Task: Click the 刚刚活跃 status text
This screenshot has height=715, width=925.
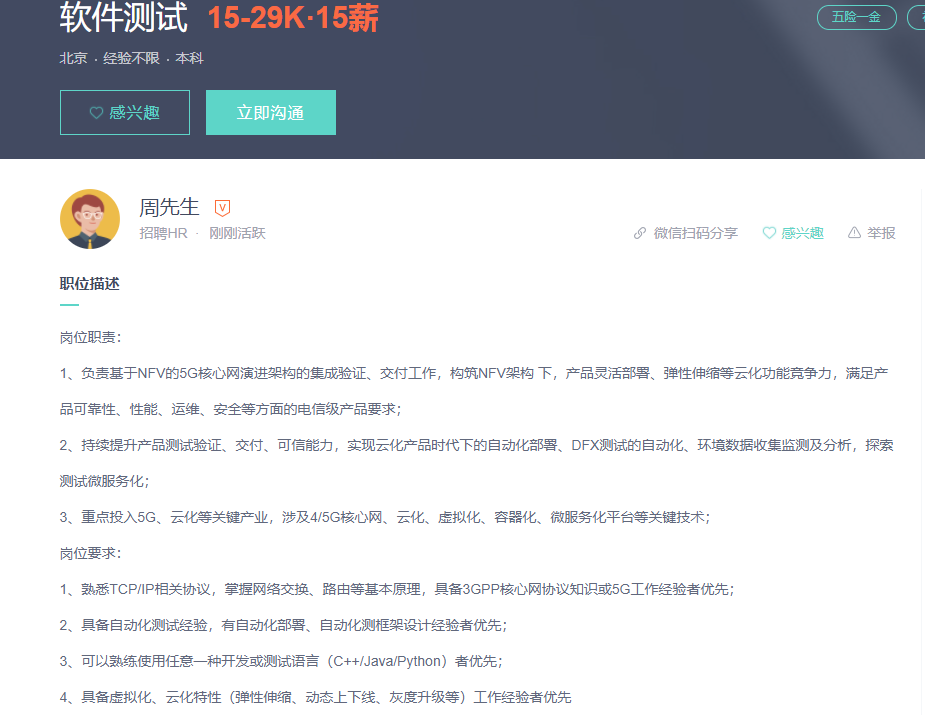Action: point(237,232)
